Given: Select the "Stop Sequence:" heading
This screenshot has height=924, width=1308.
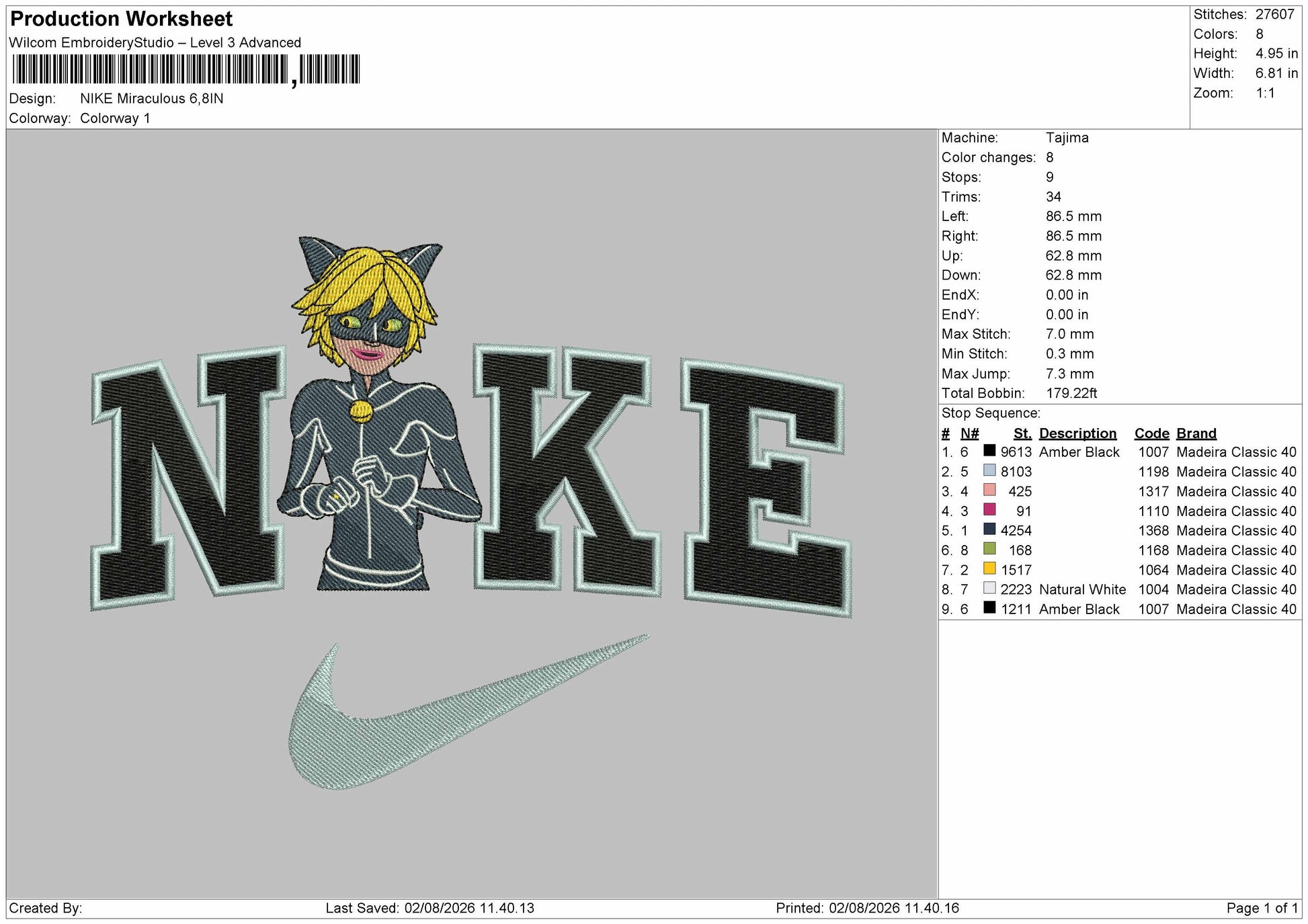Looking at the screenshot, I should coord(991,413).
